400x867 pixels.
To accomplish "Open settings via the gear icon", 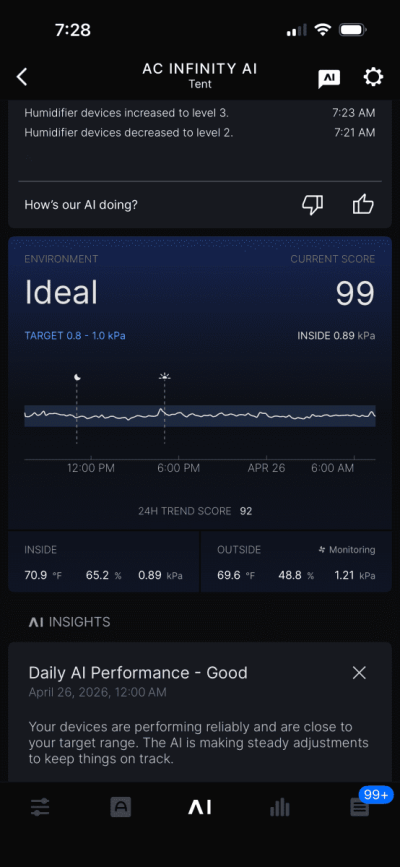I will (x=373, y=77).
